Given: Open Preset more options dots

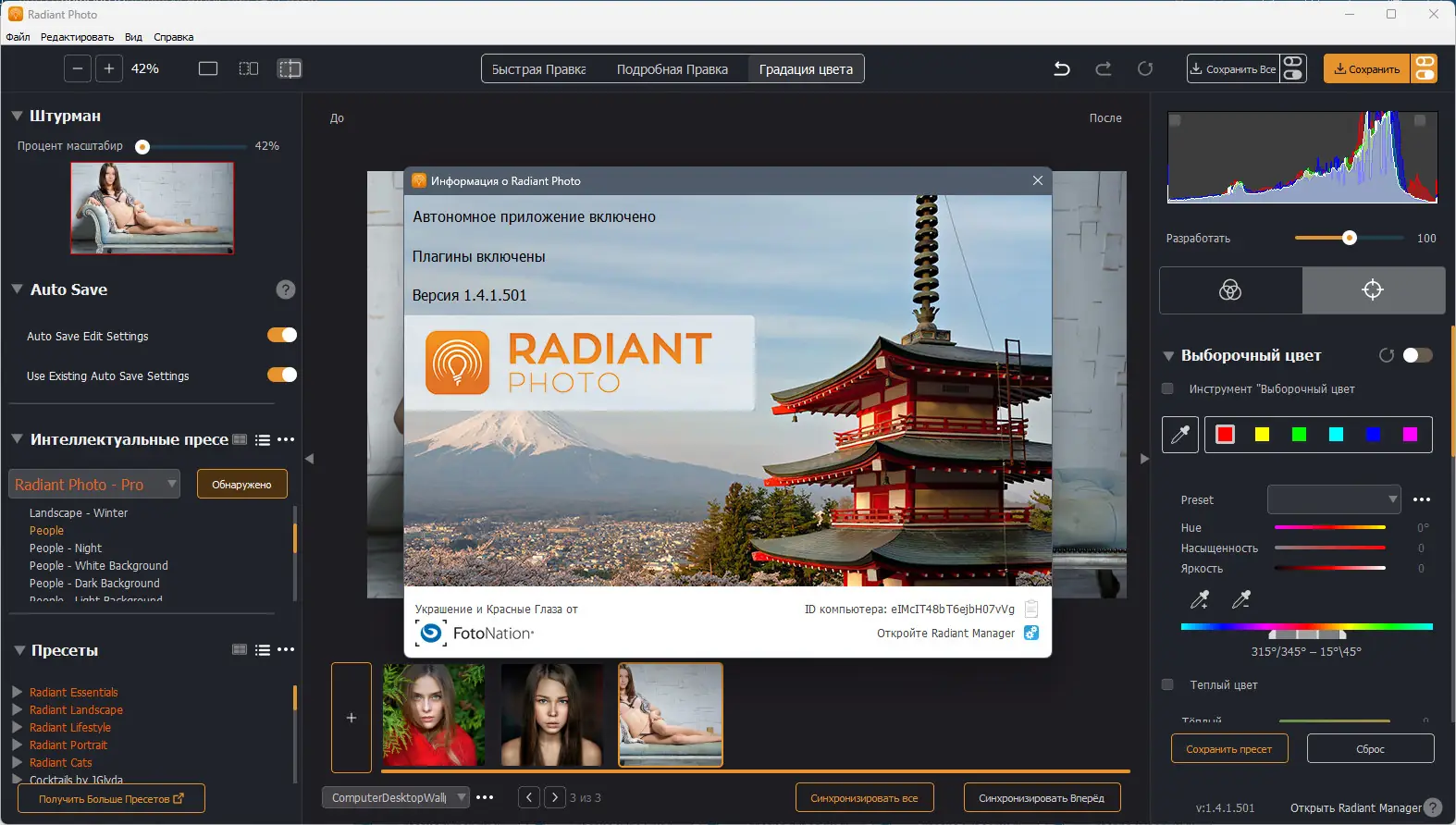Looking at the screenshot, I should (x=1422, y=499).
